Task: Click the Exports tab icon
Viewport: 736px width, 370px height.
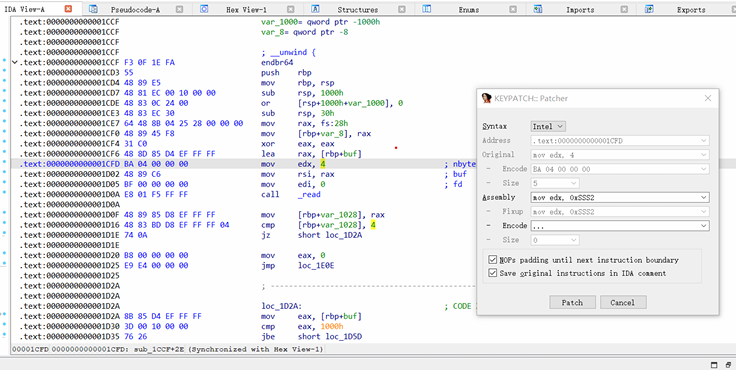Action: (649, 9)
